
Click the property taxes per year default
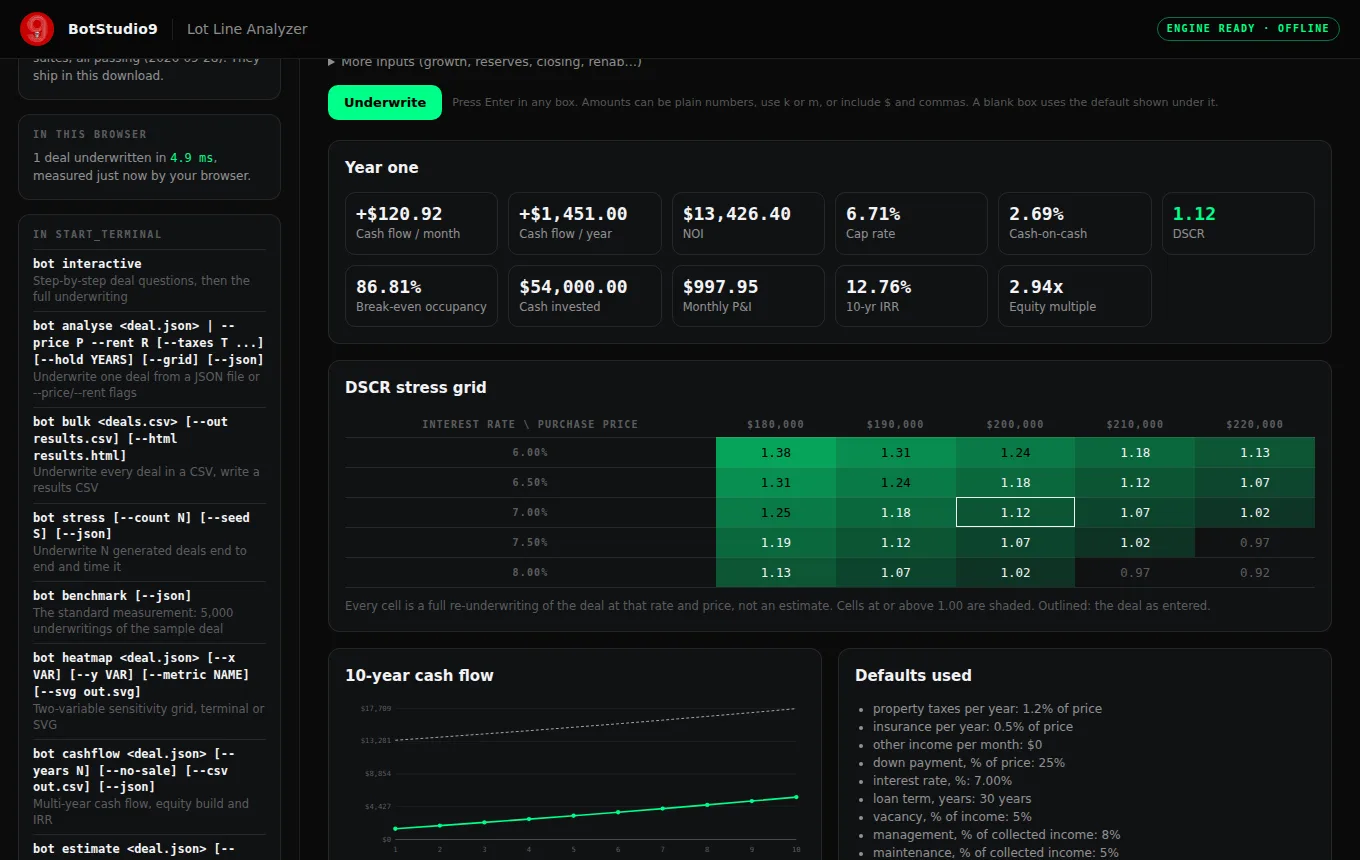point(987,709)
